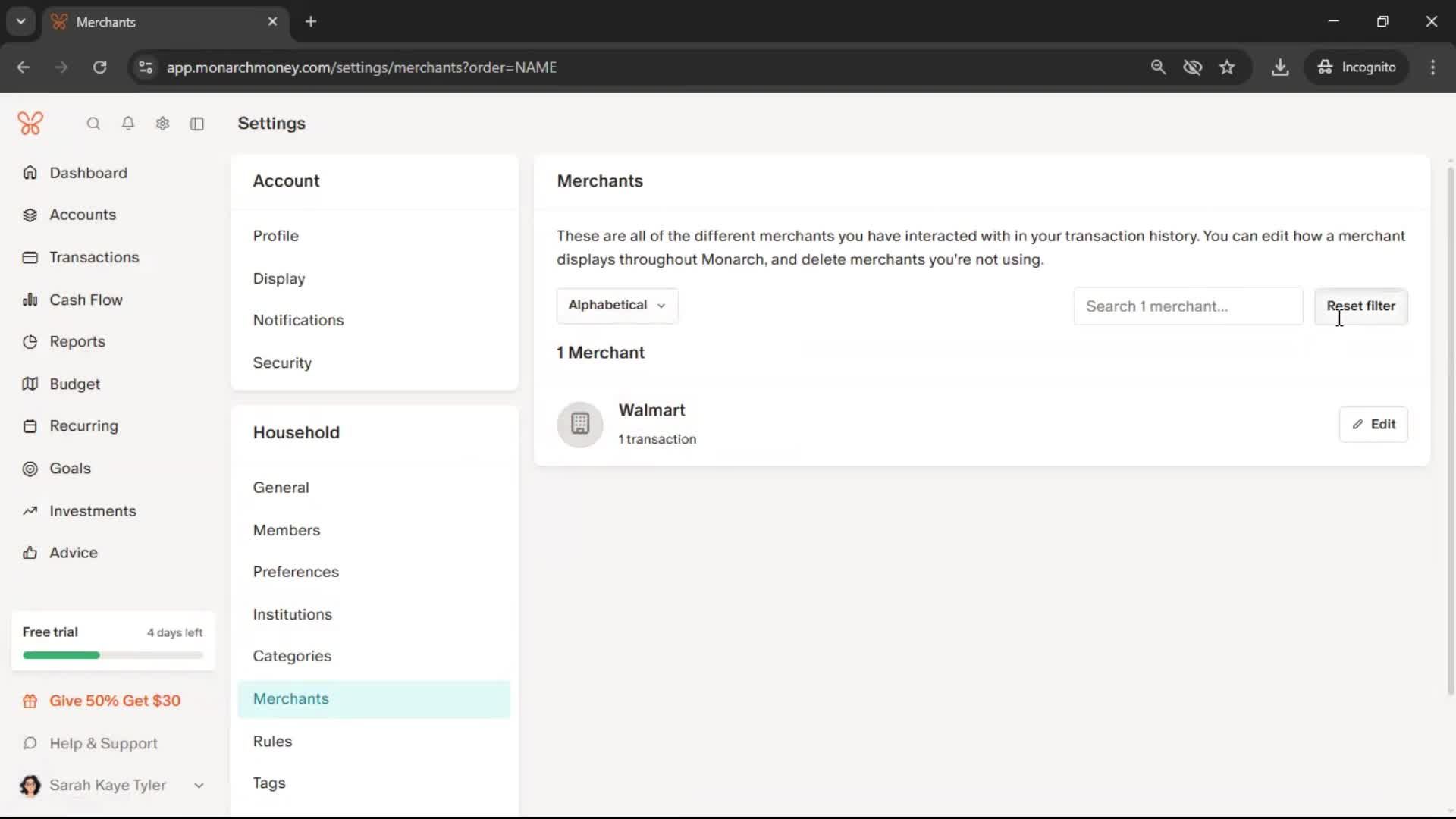Image resolution: width=1456 pixels, height=819 pixels.
Task: Go to Categories settings section
Action: click(292, 656)
